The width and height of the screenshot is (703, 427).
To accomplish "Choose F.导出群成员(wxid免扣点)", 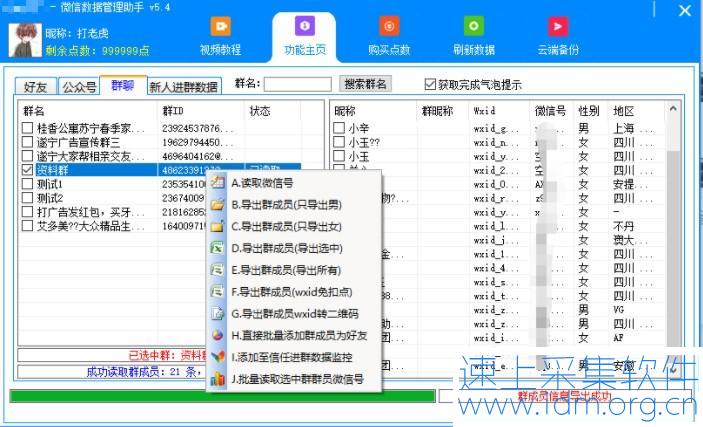I will click(294, 292).
